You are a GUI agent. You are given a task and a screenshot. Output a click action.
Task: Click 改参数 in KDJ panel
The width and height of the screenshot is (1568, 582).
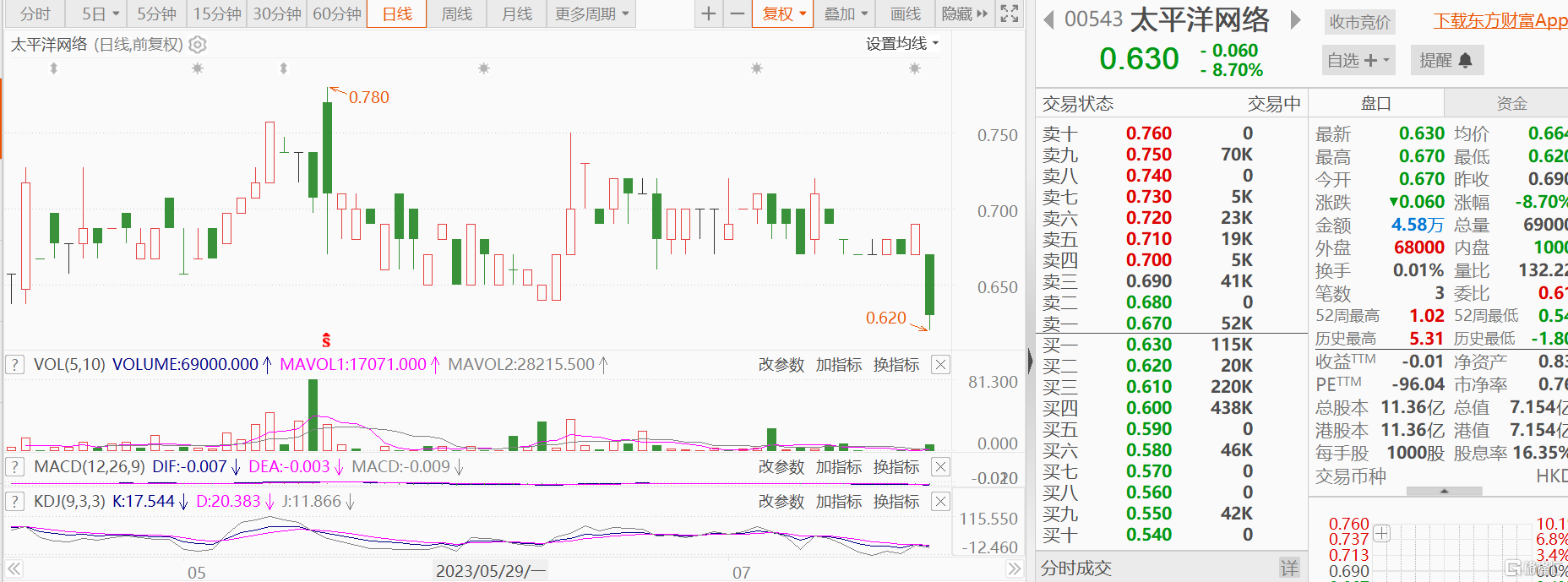click(781, 501)
